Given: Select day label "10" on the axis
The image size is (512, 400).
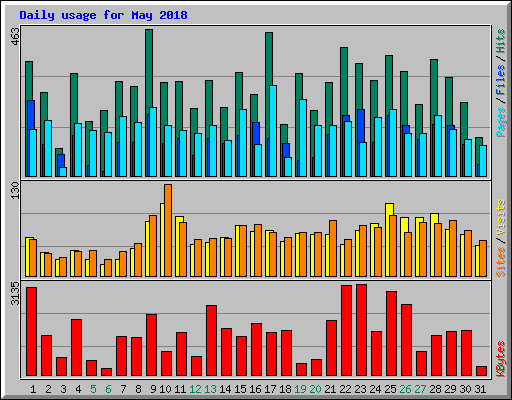Looking at the screenshot, I should (165, 389).
